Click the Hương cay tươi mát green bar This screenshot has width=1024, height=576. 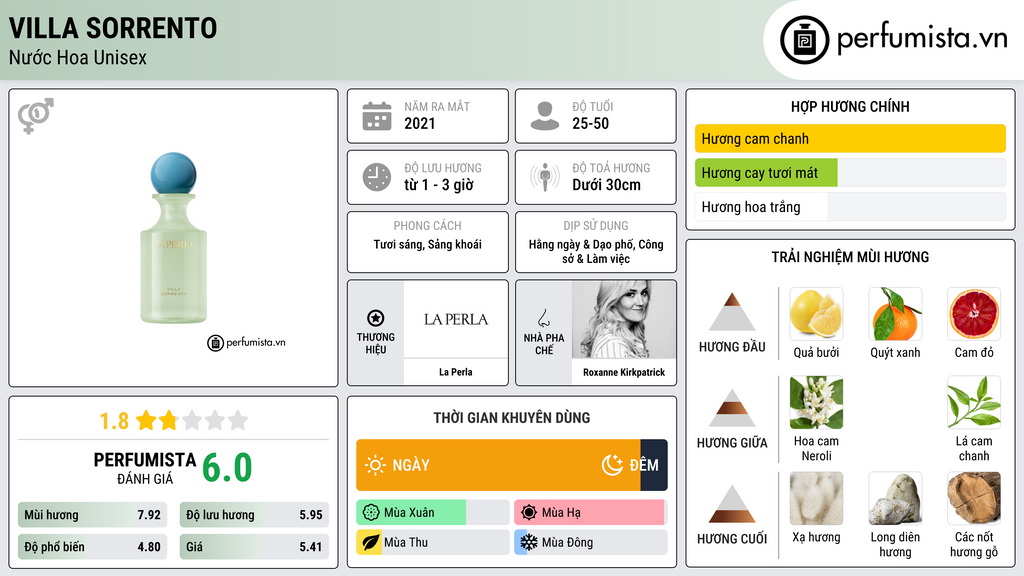click(766, 173)
